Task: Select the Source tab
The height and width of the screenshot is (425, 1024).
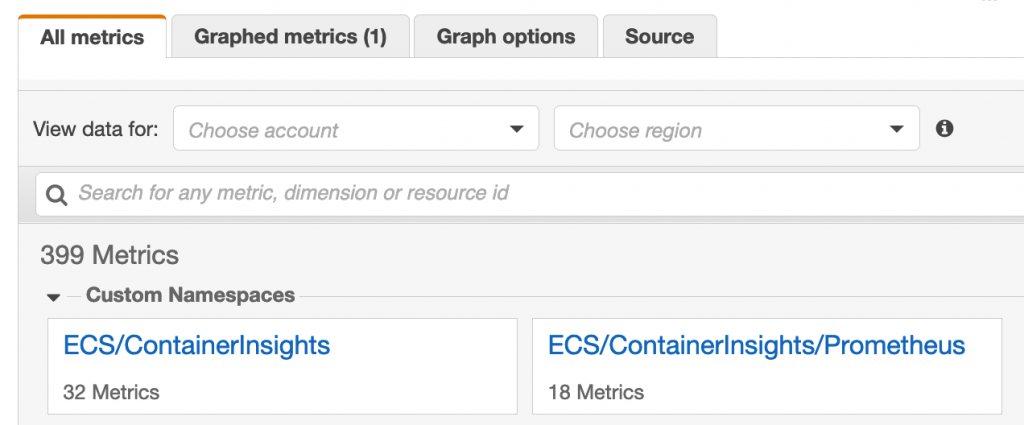Action: [x=659, y=37]
